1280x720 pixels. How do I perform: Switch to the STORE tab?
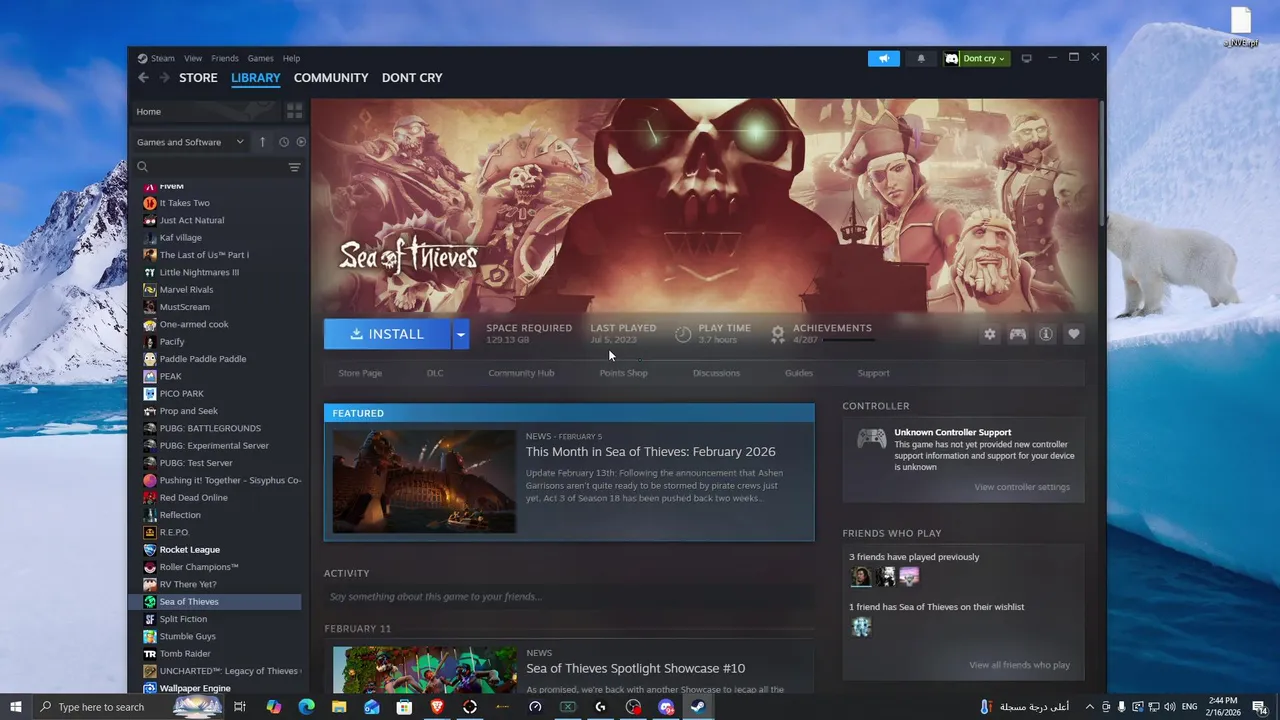(x=198, y=78)
